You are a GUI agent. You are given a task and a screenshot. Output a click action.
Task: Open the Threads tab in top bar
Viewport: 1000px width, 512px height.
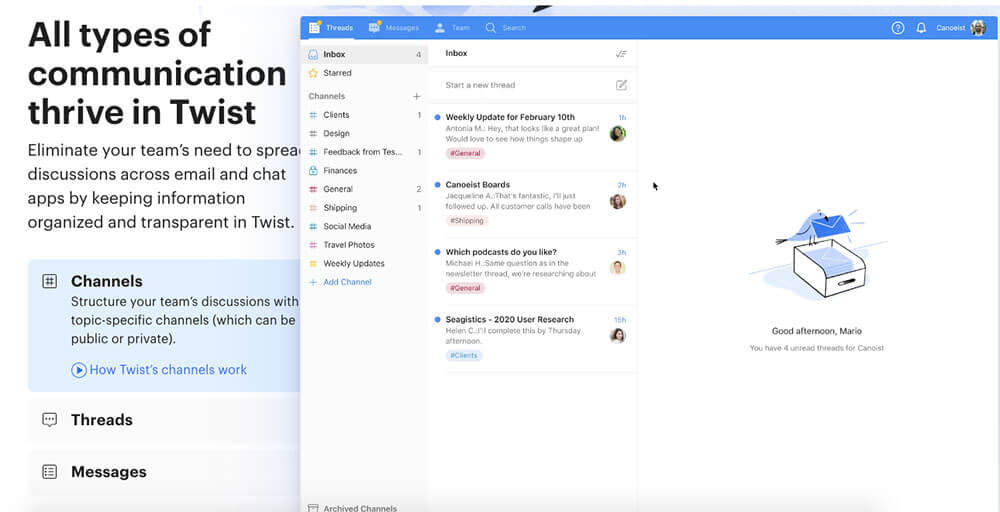click(330, 28)
